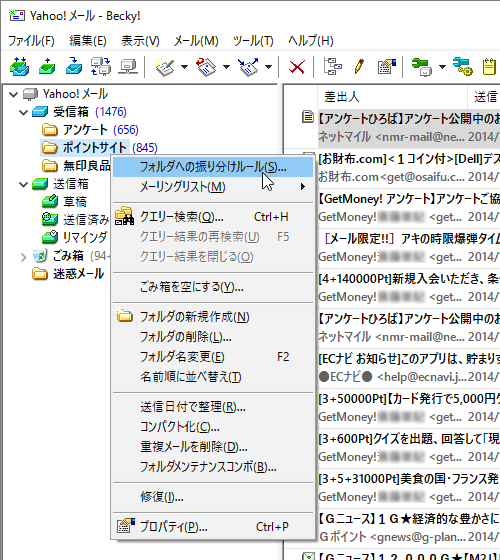Click the green filter tool icon
The height and width of the screenshot is (560, 500).
[421, 66]
